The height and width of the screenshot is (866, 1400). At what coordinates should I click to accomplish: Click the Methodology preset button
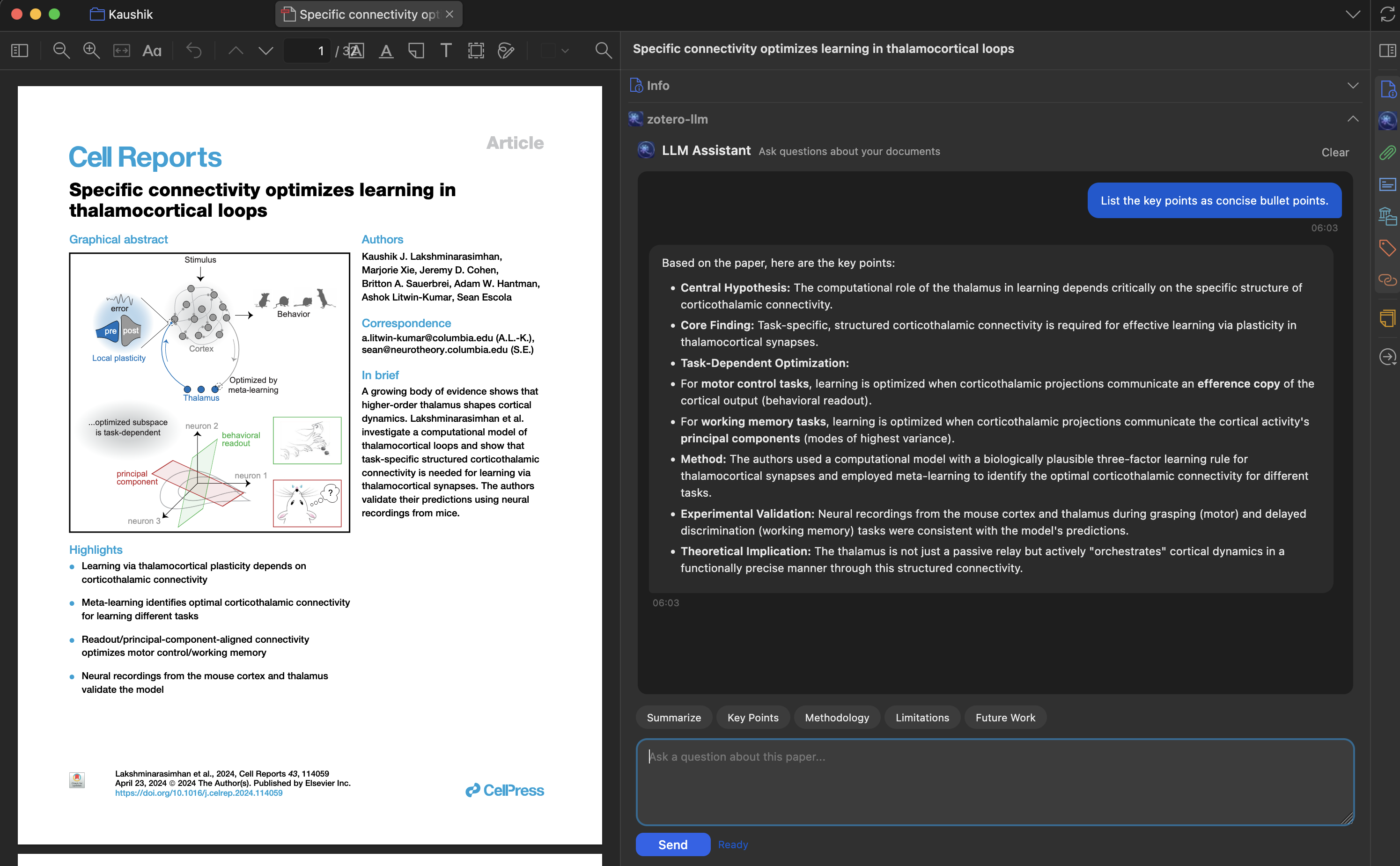click(x=836, y=718)
